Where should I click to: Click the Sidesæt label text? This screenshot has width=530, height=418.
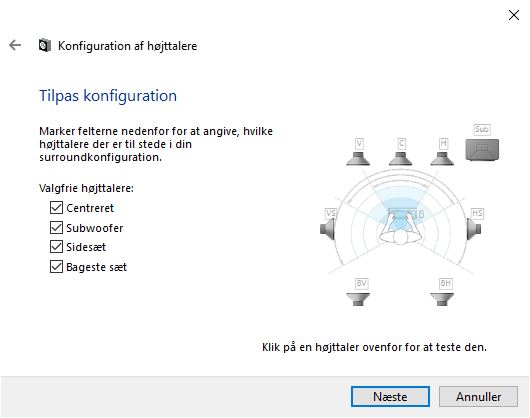[x=86, y=247]
